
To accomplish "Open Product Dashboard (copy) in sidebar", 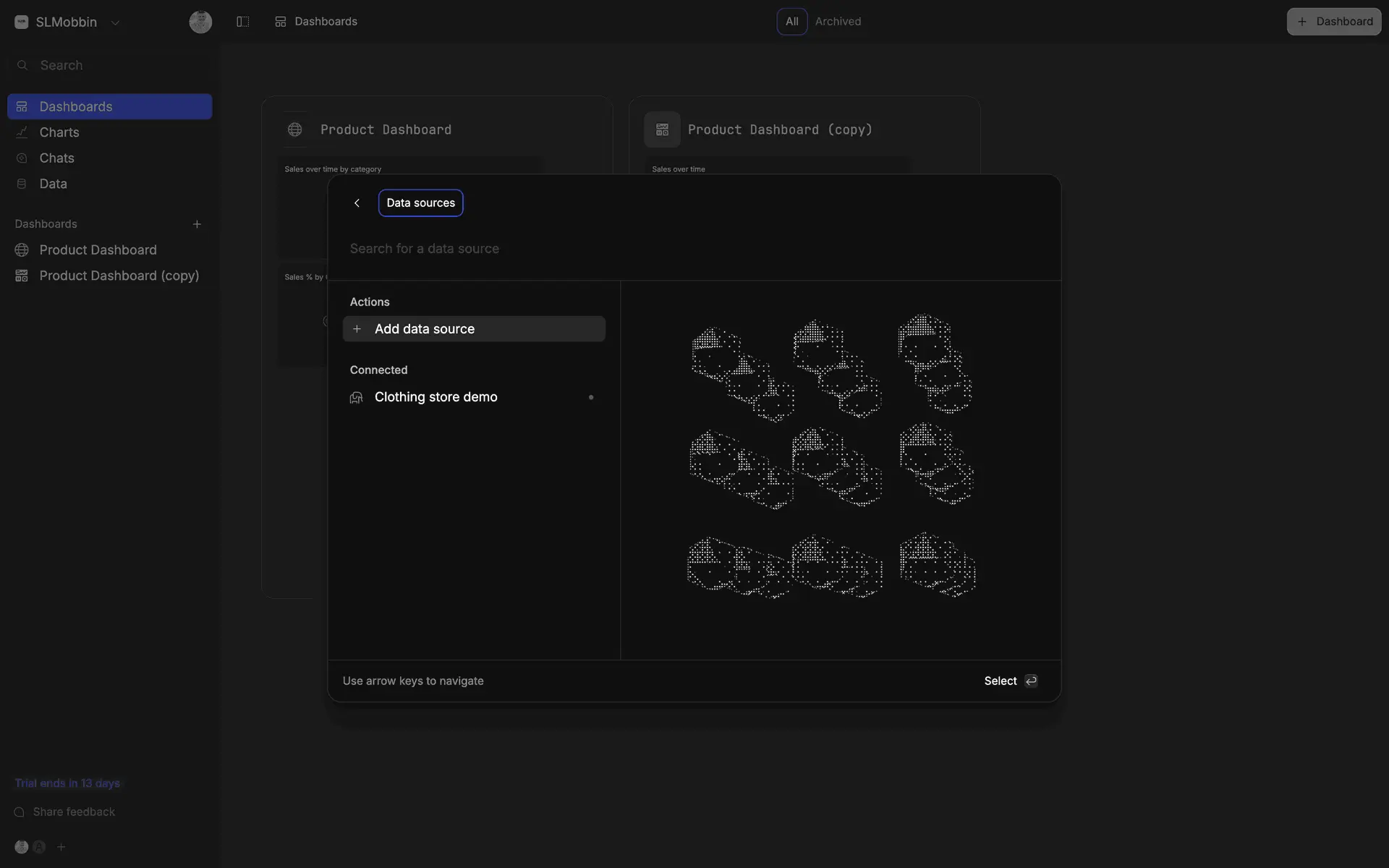I will point(119,276).
